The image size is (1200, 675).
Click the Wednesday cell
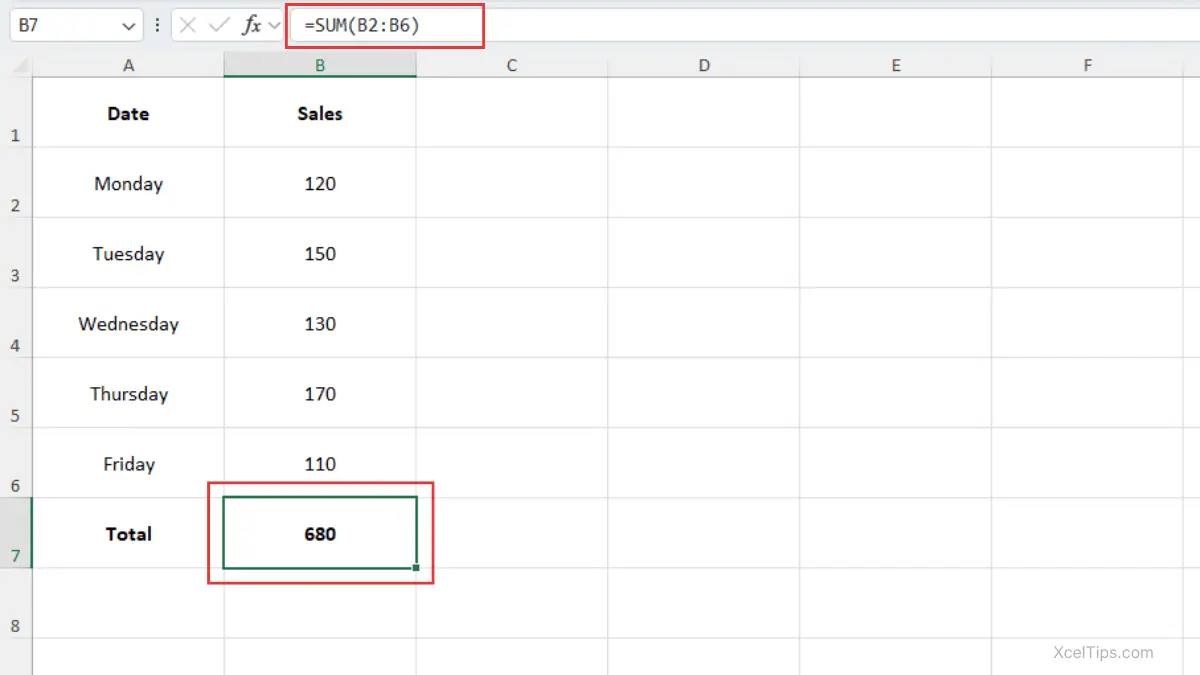pyautogui.click(x=128, y=324)
